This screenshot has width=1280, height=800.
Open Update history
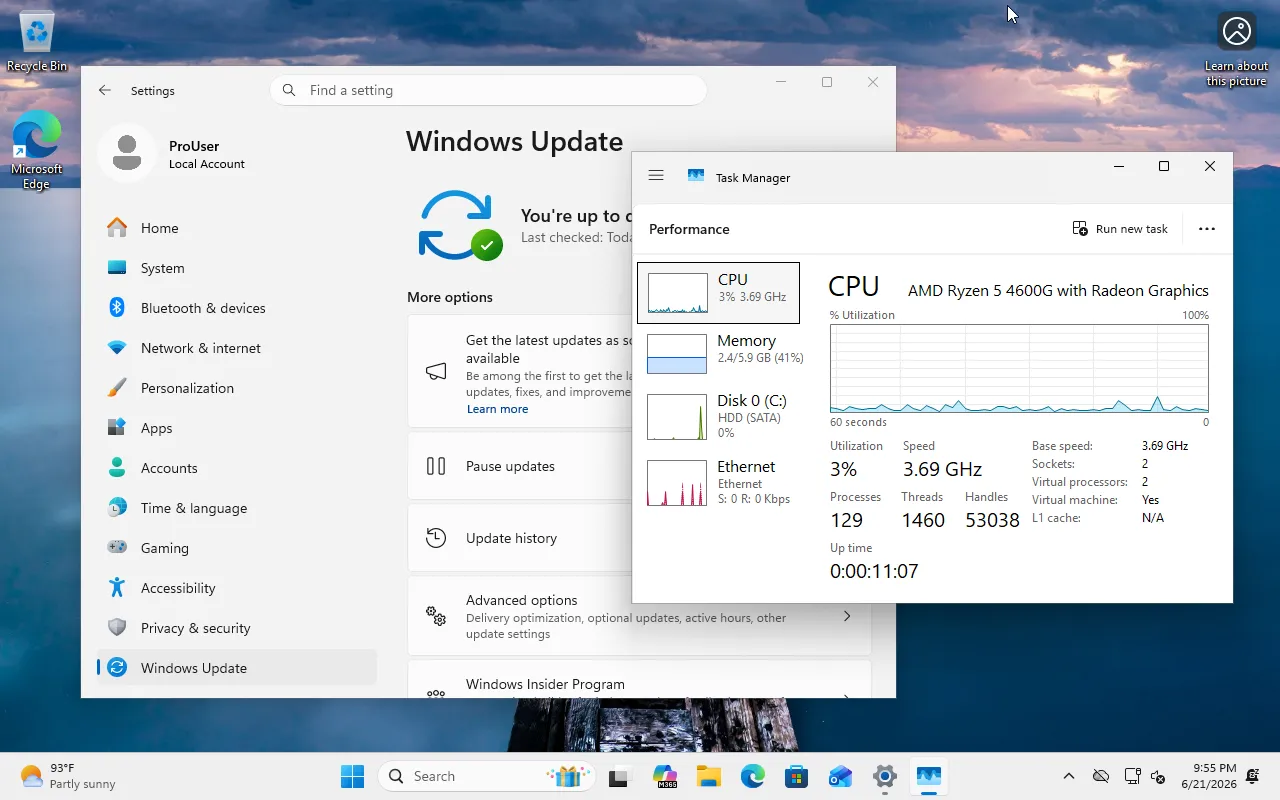(x=520, y=538)
